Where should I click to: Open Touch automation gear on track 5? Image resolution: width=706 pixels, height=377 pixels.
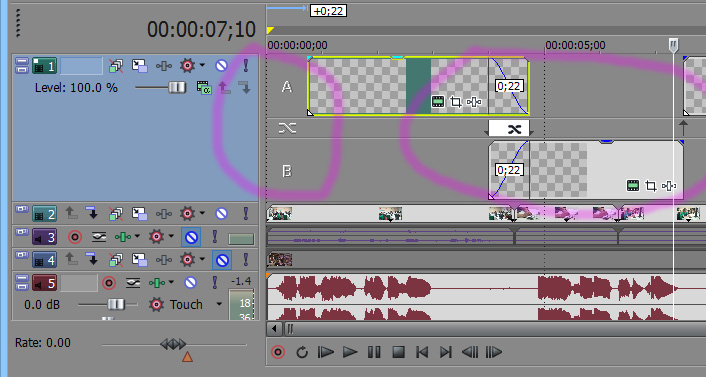tap(156, 305)
